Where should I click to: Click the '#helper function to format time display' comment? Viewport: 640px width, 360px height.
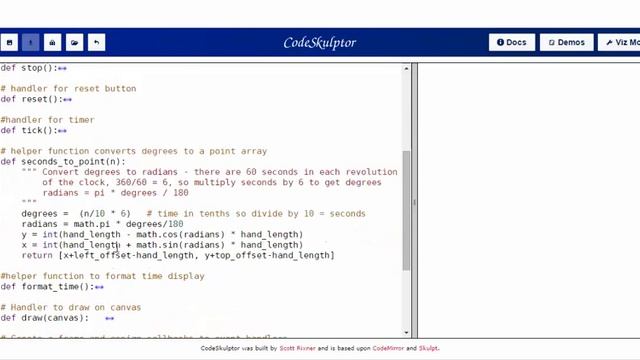click(102, 276)
